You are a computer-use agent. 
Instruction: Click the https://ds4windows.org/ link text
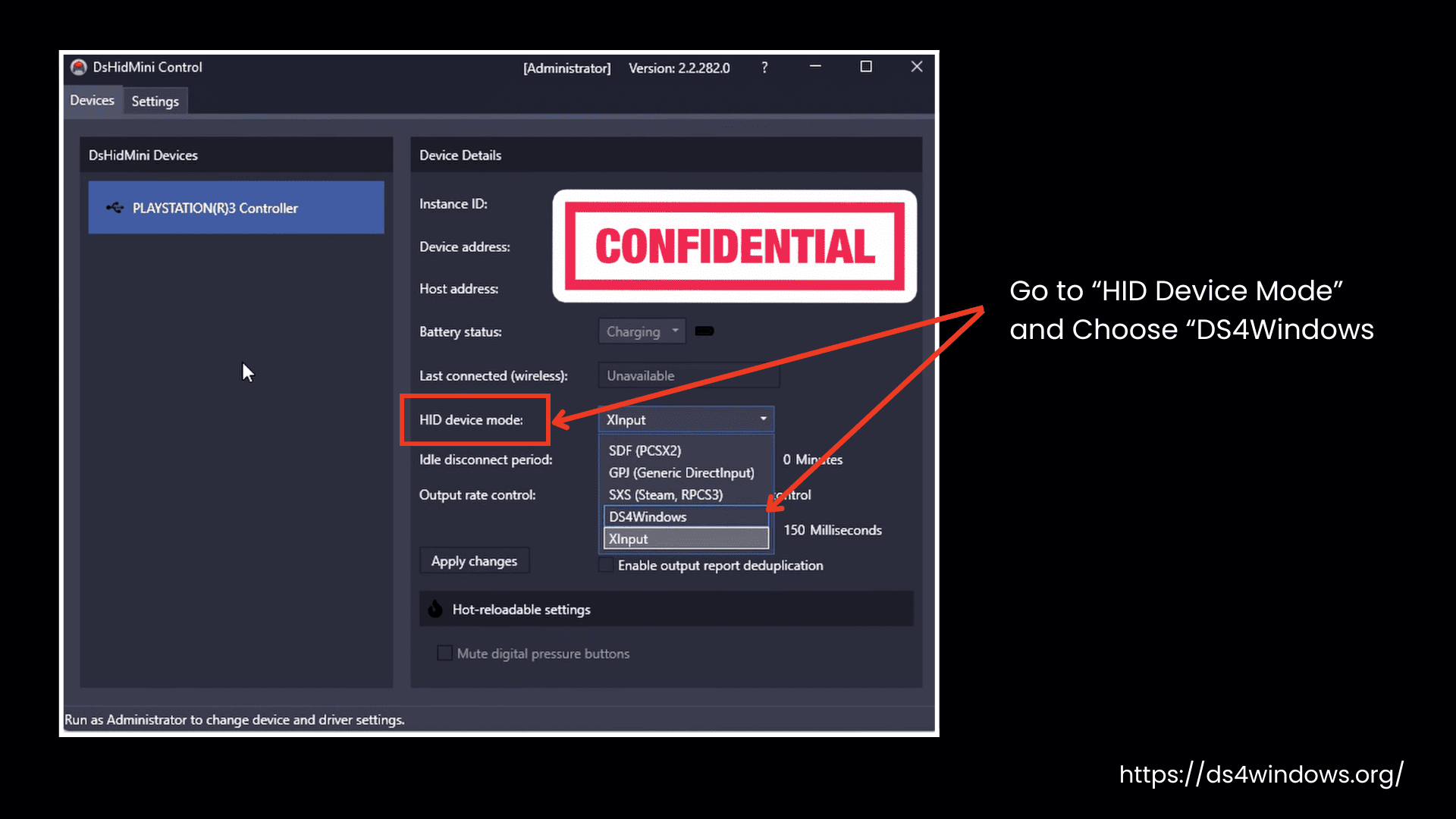(x=1261, y=774)
